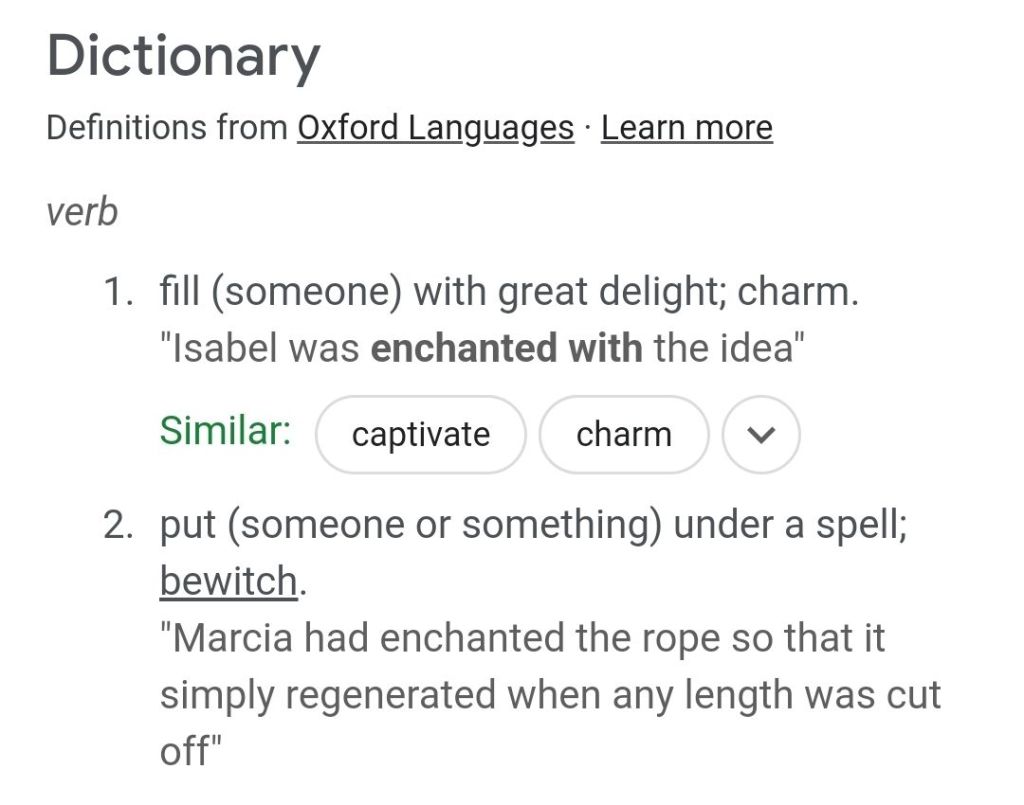
Task: Click the verb part-of-speech label
Action: [82, 212]
